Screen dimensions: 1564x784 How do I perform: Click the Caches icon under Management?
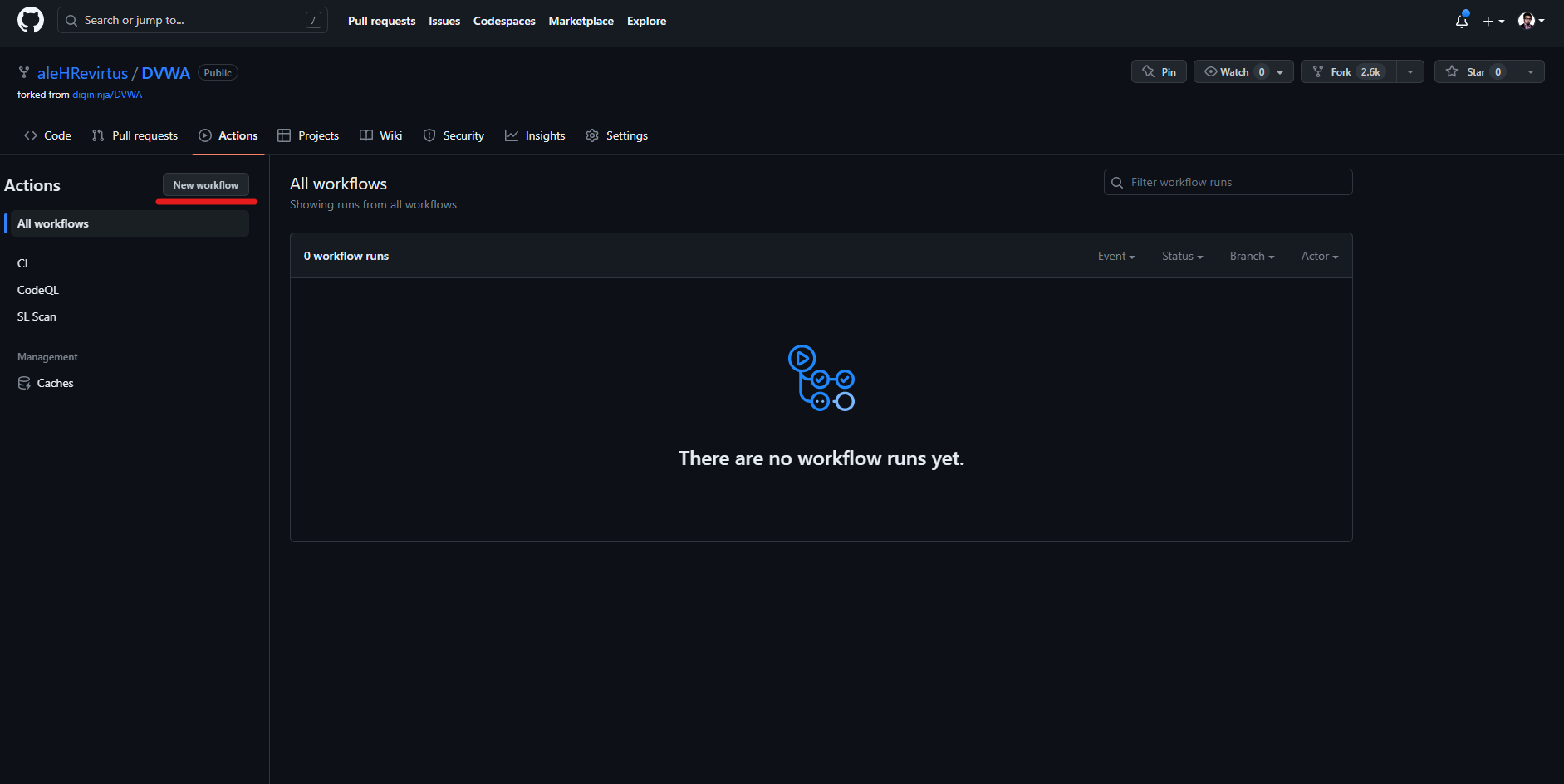pyautogui.click(x=24, y=383)
